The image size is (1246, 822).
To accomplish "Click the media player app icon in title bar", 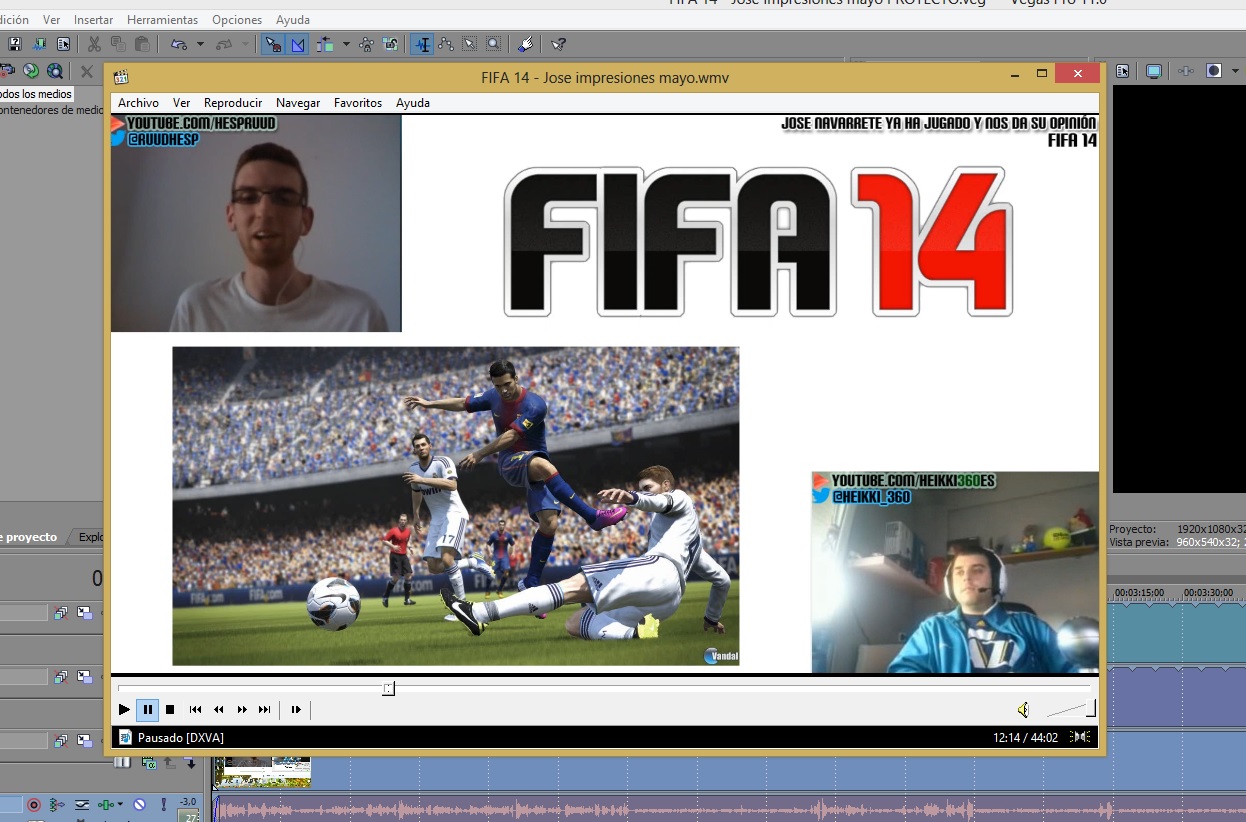I will point(122,77).
